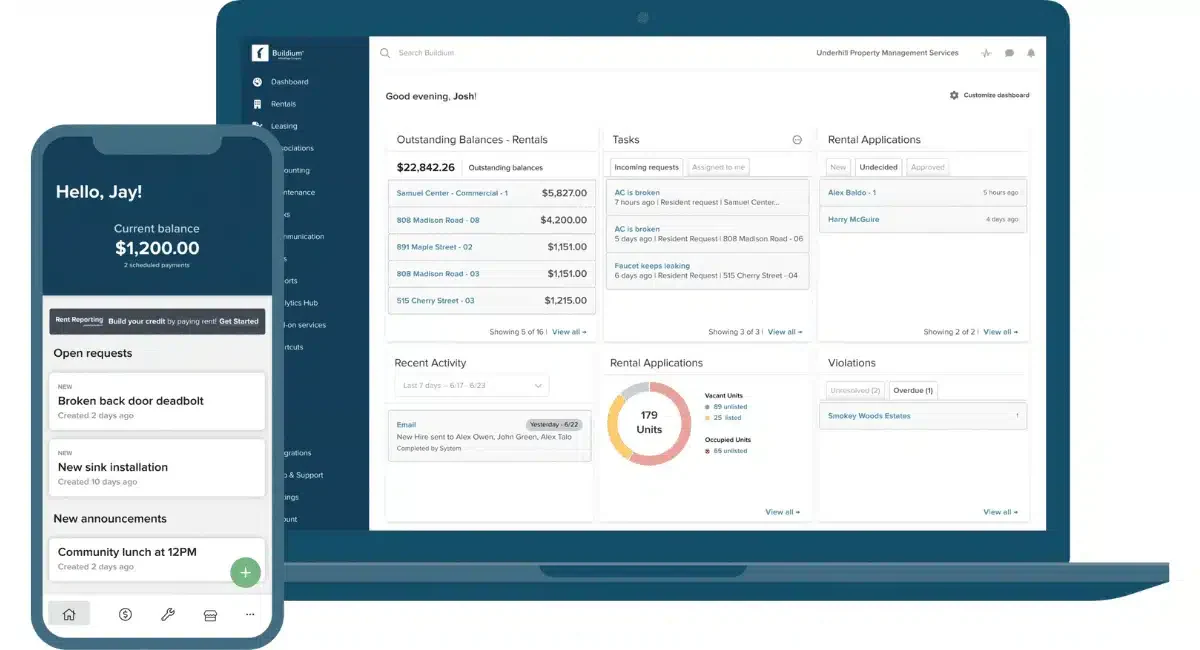Image resolution: width=1200 pixels, height=650 pixels.
Task: Click View all in the Tasks card
Action: (785, 331)
